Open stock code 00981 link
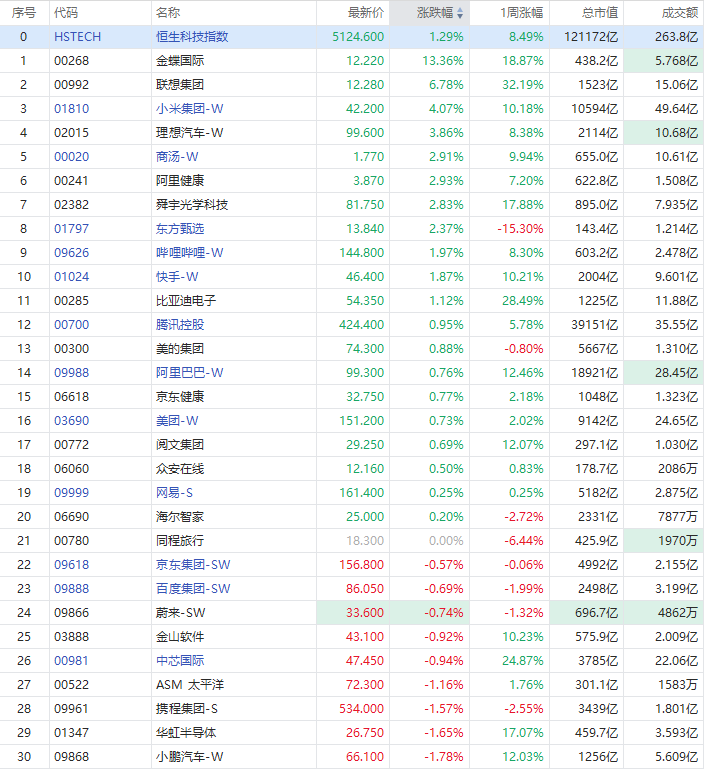 click(72, 661)
